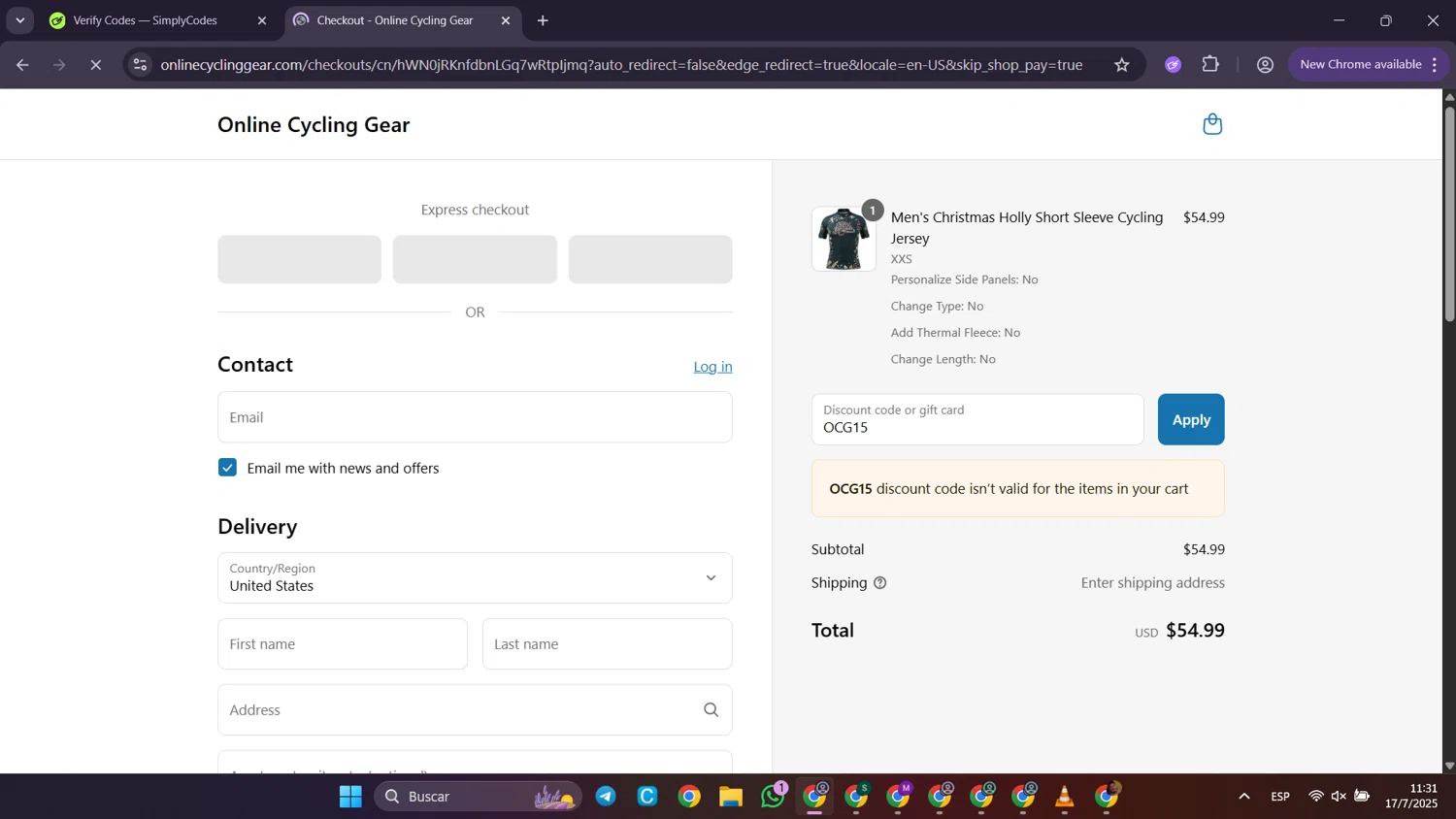Open a new browser tab
Image resolution: width=1456 pixels, height=819 pixels.
(x=543, y=20)
